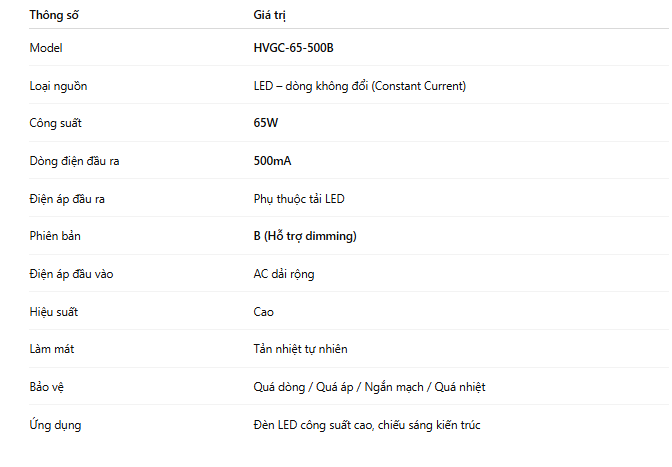Screen dimensions: 672x467
Task: Click the "Giá trị" column header
Action: coord(275,15)
